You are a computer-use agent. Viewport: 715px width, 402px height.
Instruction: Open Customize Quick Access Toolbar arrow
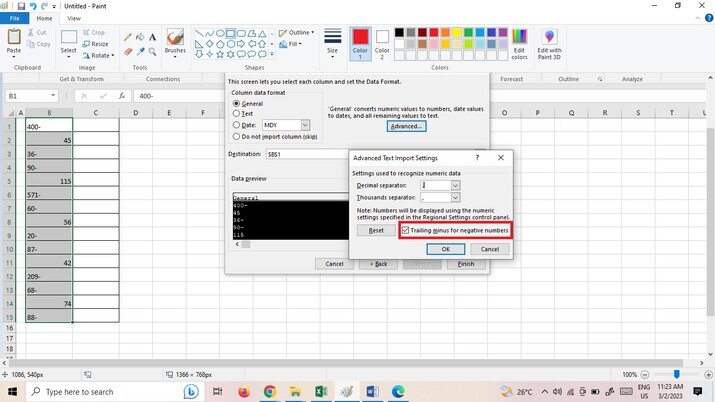click(54, 6)
